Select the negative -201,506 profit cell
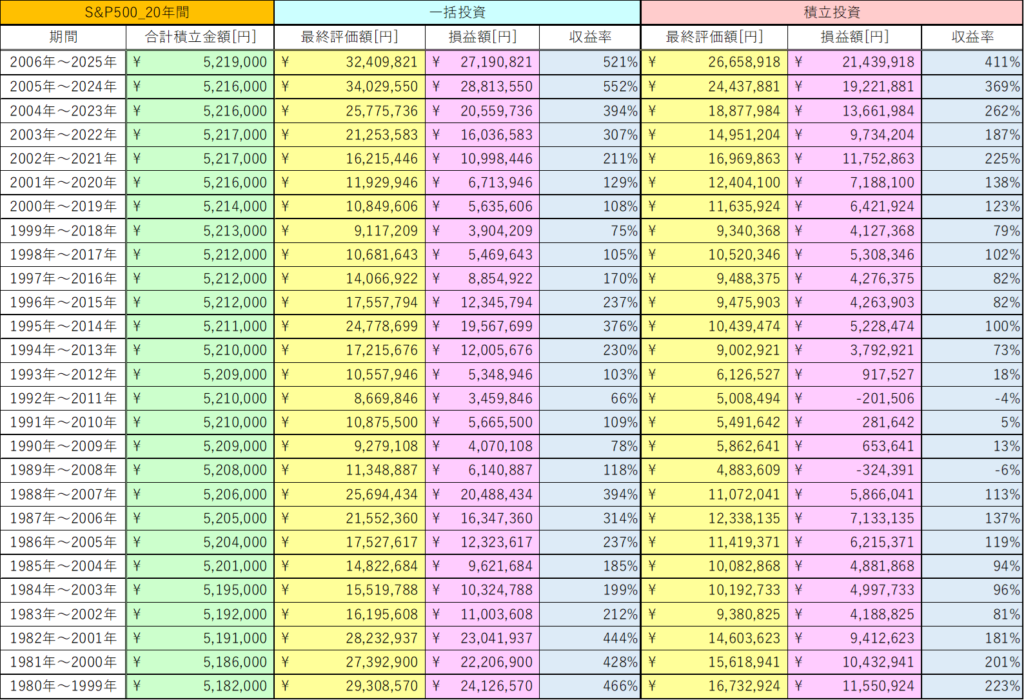Viewport: 1024px width, 700px height. pyautogui.click(x=854, y=398)
